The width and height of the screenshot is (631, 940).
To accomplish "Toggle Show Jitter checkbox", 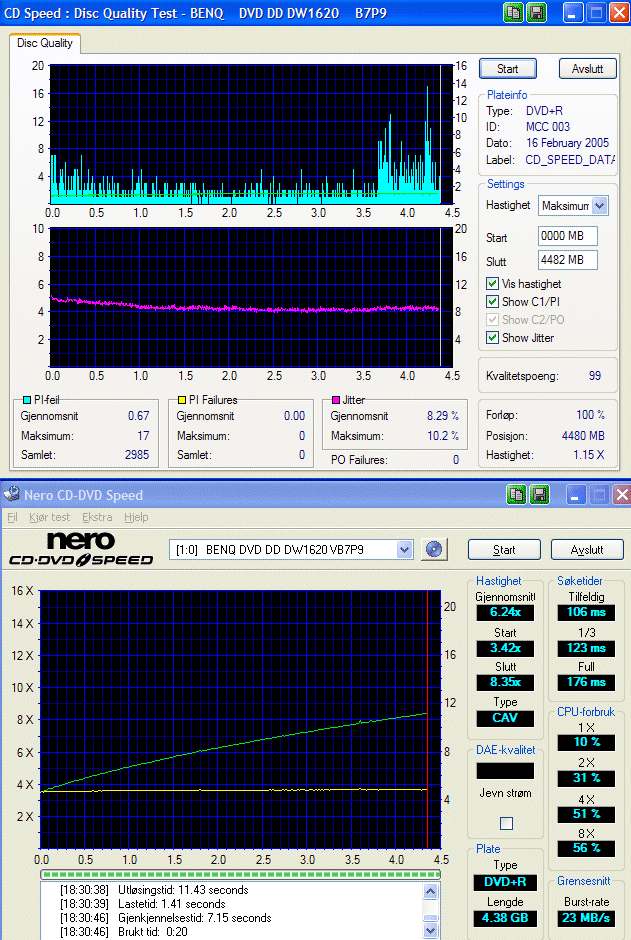I will point(493,338).
